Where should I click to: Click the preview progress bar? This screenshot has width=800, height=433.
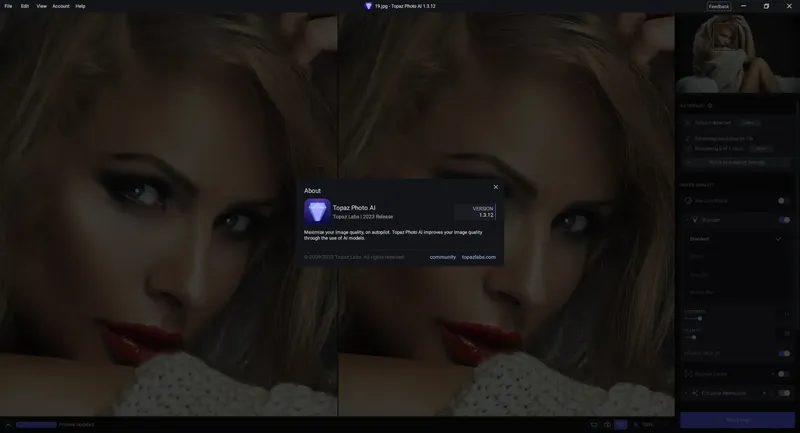click(36, 424)
